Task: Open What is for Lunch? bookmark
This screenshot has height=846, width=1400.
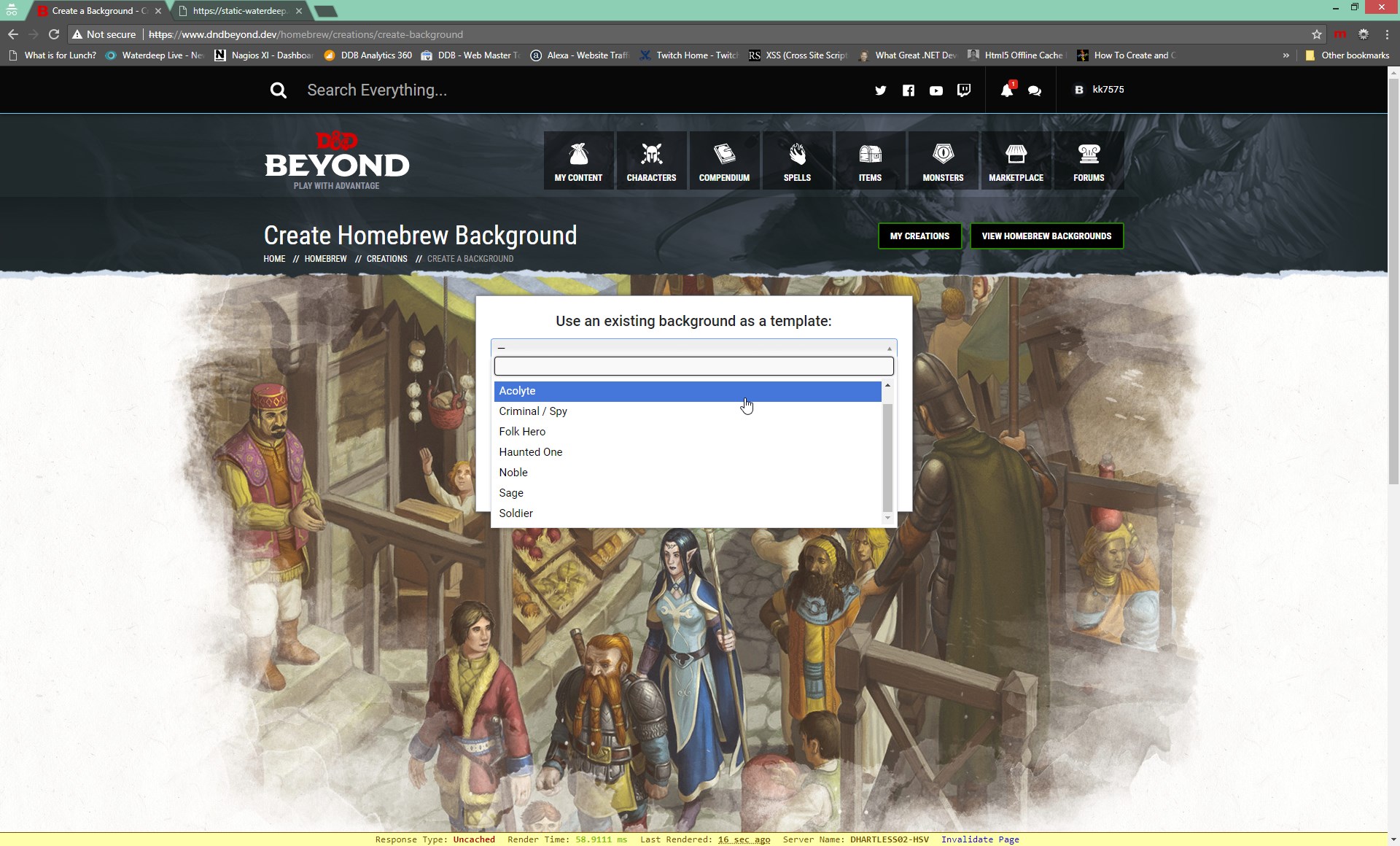Action: 52,55
